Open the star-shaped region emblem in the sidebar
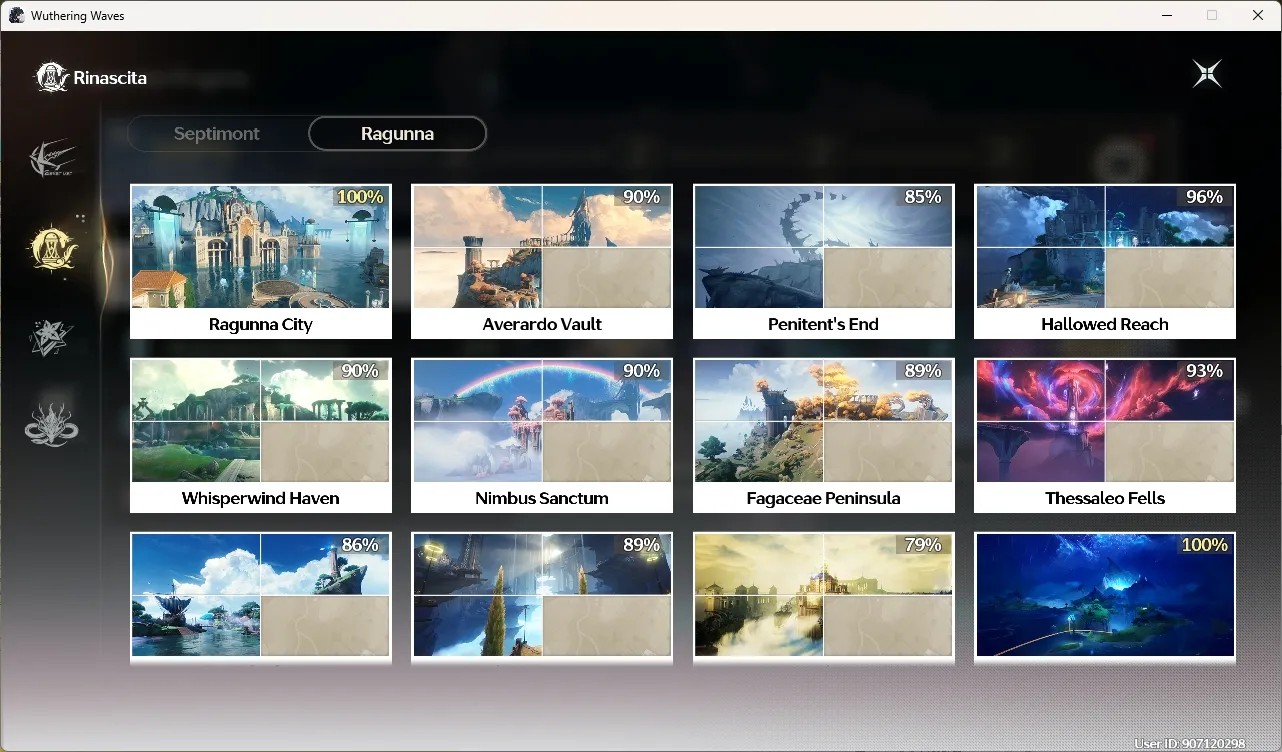 pos(51,339)
